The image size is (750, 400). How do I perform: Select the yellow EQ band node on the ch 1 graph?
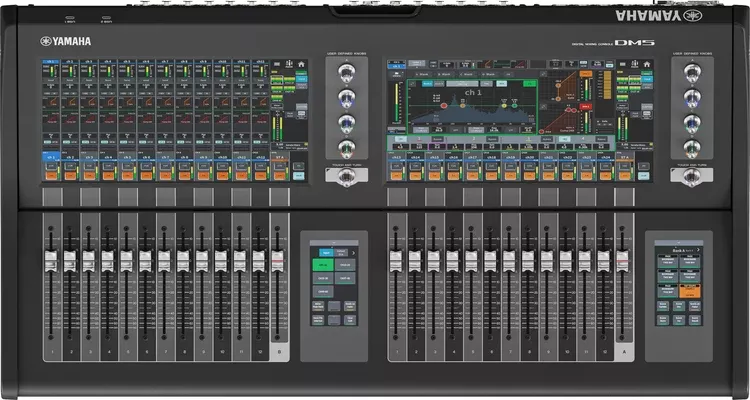point(504,106)
